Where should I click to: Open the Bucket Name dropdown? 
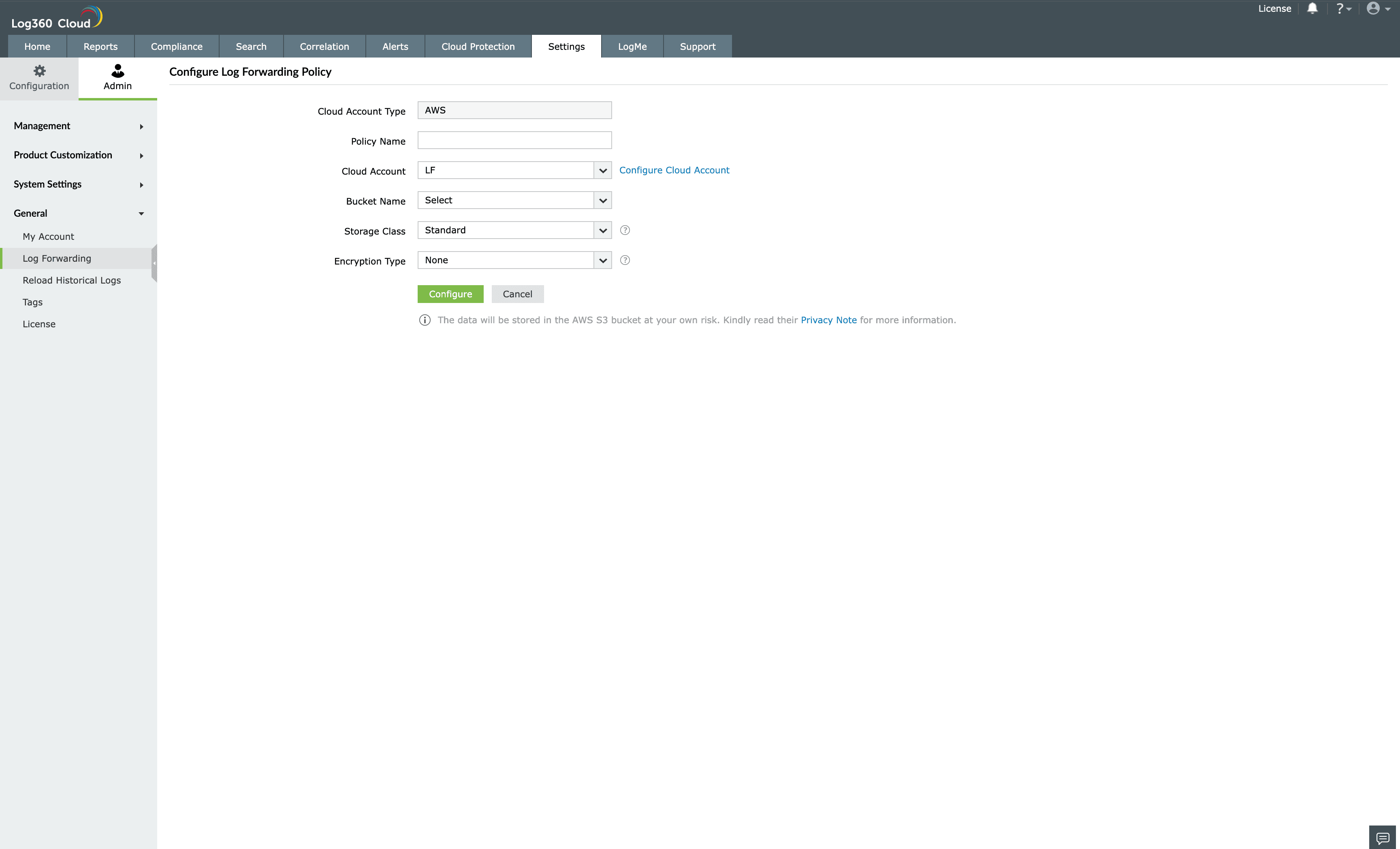[602, 201]
